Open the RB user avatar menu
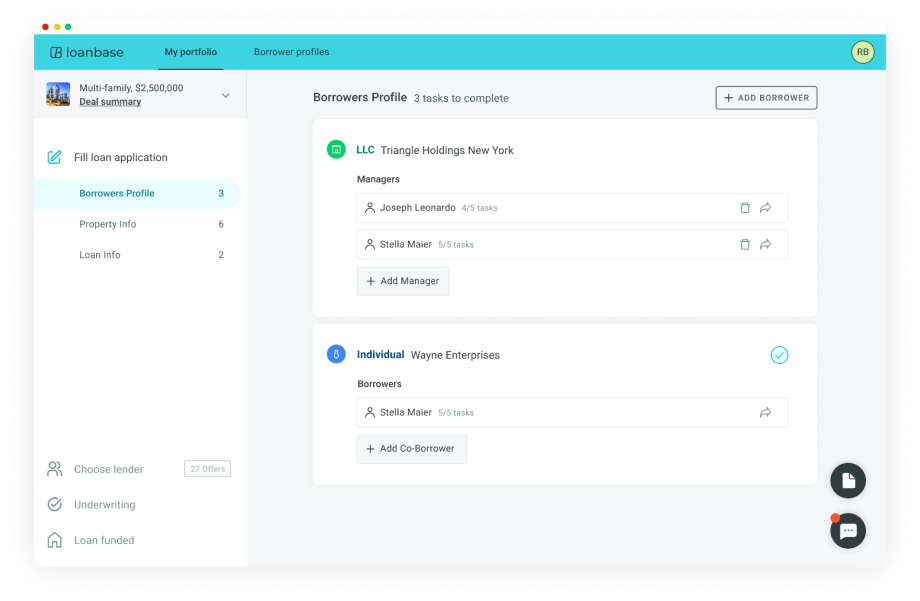The height and width of the screenshot is (601, 920). 862,52
